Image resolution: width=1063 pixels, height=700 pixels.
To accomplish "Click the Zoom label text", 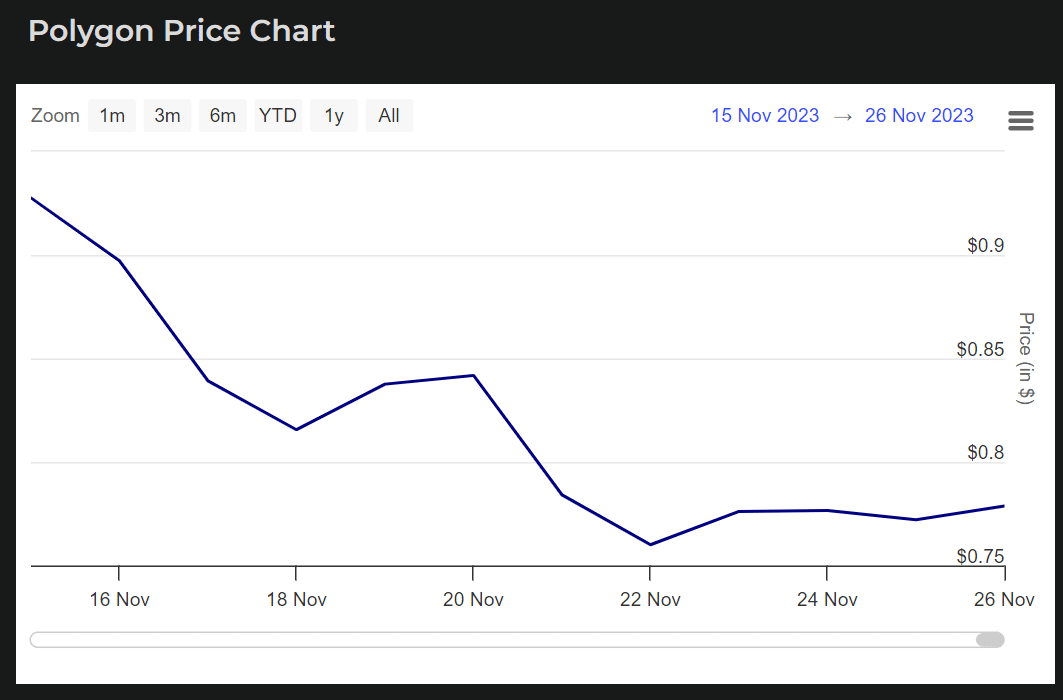I will pyautogui.click(x=55, y=115).
